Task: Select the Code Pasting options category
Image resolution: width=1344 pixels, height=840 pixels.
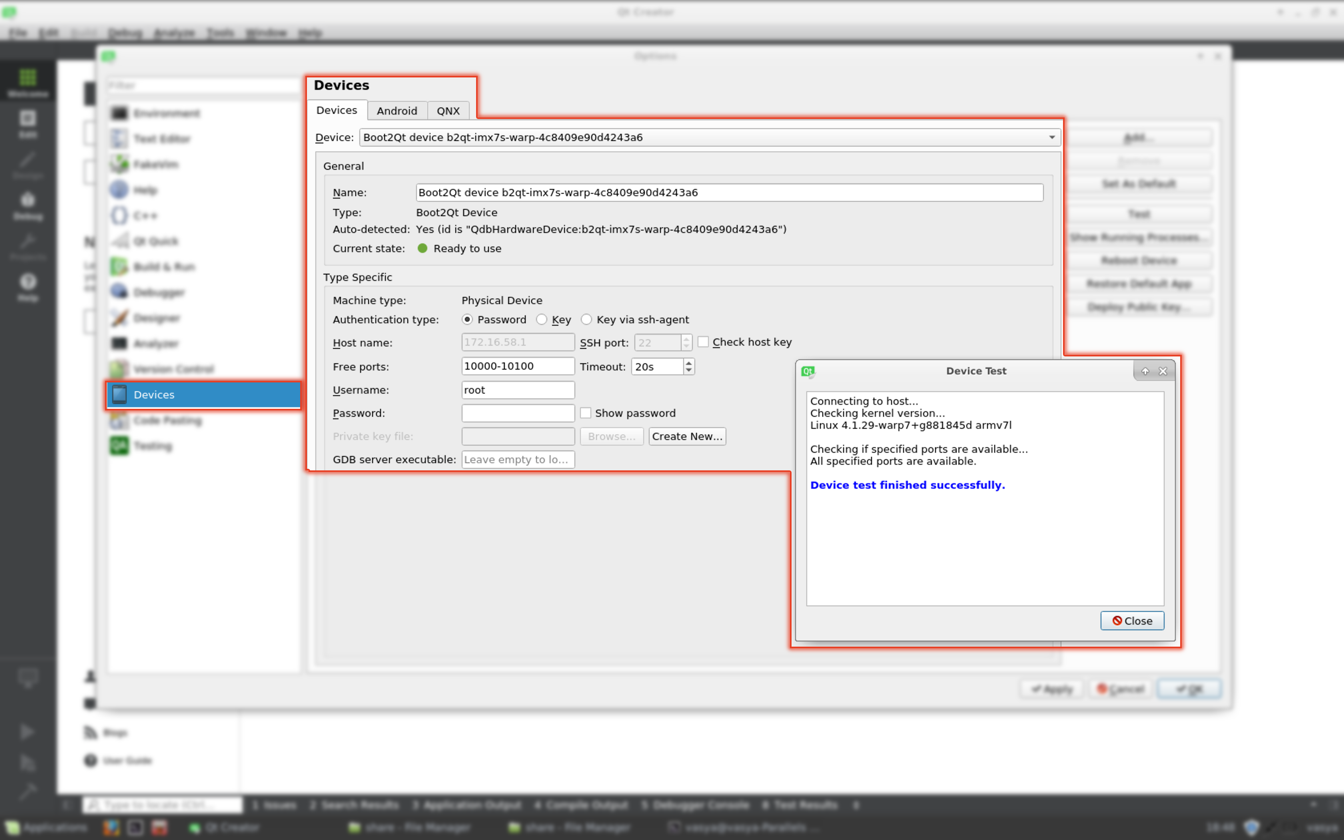Action: pos(204,420)
